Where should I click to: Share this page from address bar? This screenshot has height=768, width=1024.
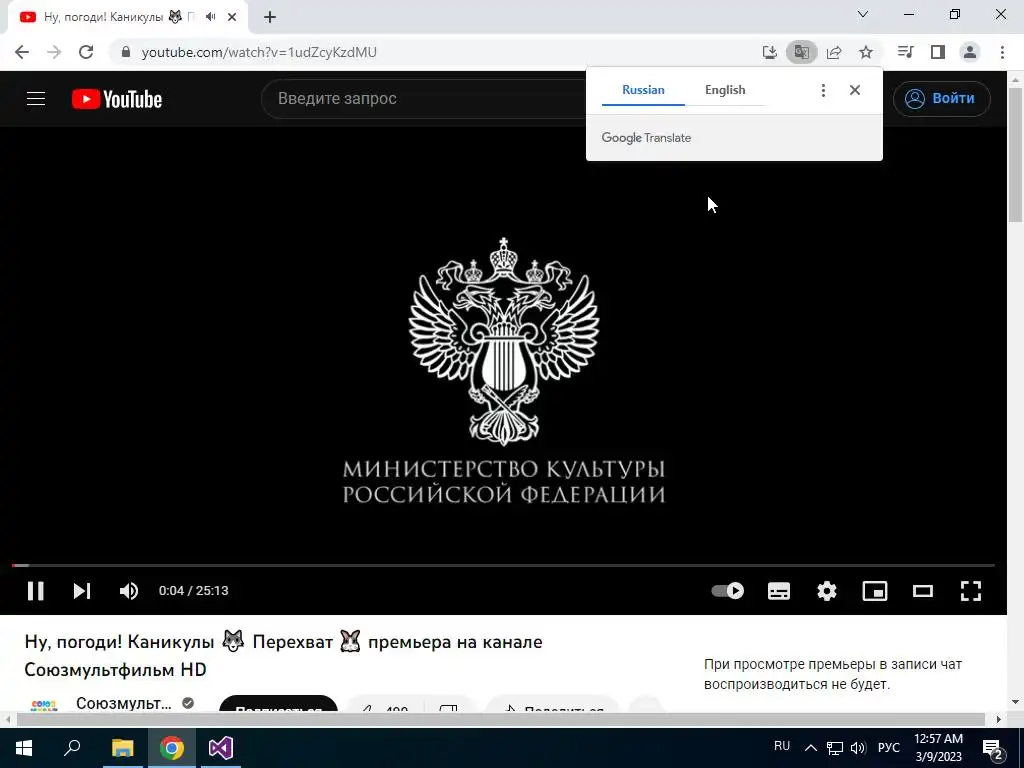pyautogui.click(x=834, y=52)
